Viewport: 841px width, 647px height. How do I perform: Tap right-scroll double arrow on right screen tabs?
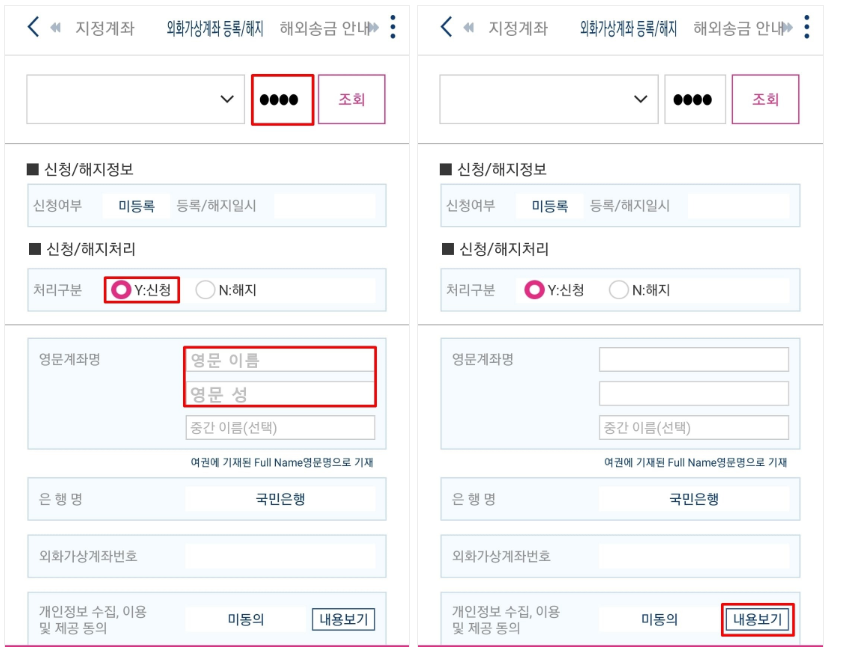pyautogui.click(x=787, y=27)
